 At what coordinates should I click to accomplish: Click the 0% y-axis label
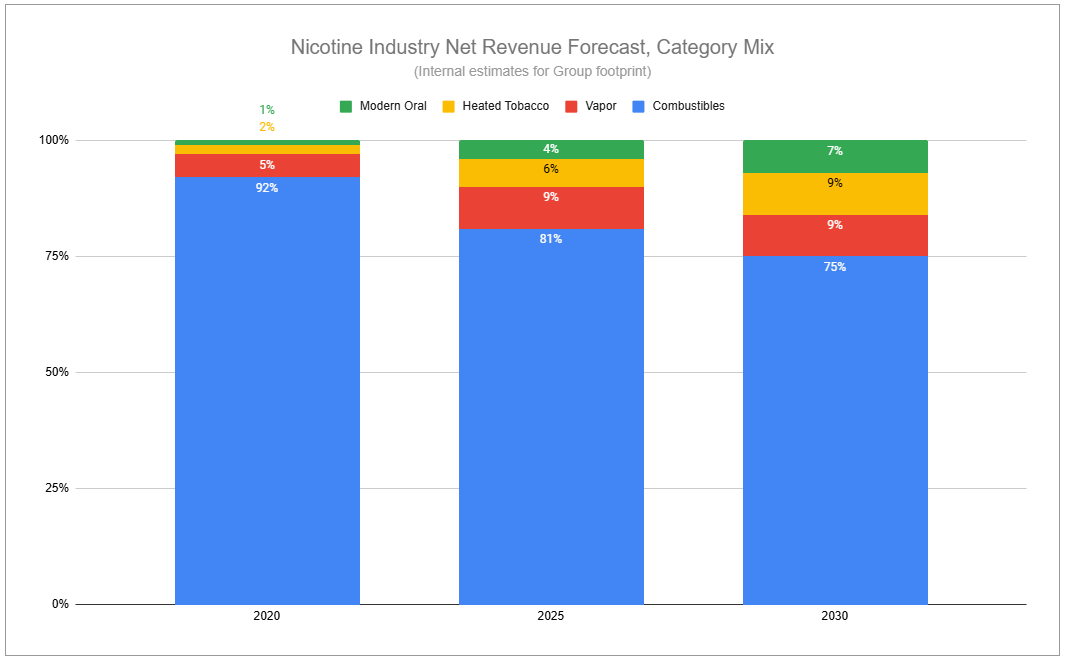(x=60, y=604)
